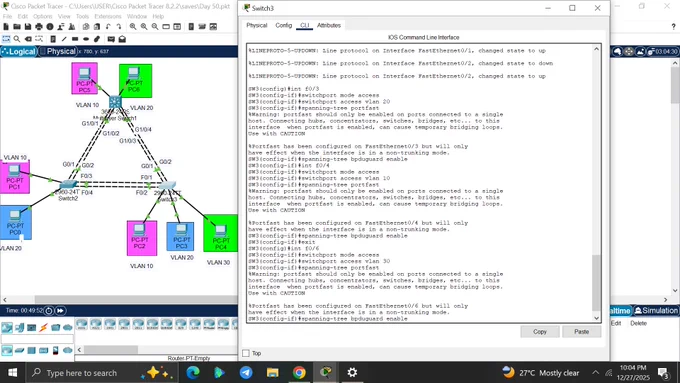Switch to Physical workspace view
Screen dimensions: 680x383
tap(58, 52)
